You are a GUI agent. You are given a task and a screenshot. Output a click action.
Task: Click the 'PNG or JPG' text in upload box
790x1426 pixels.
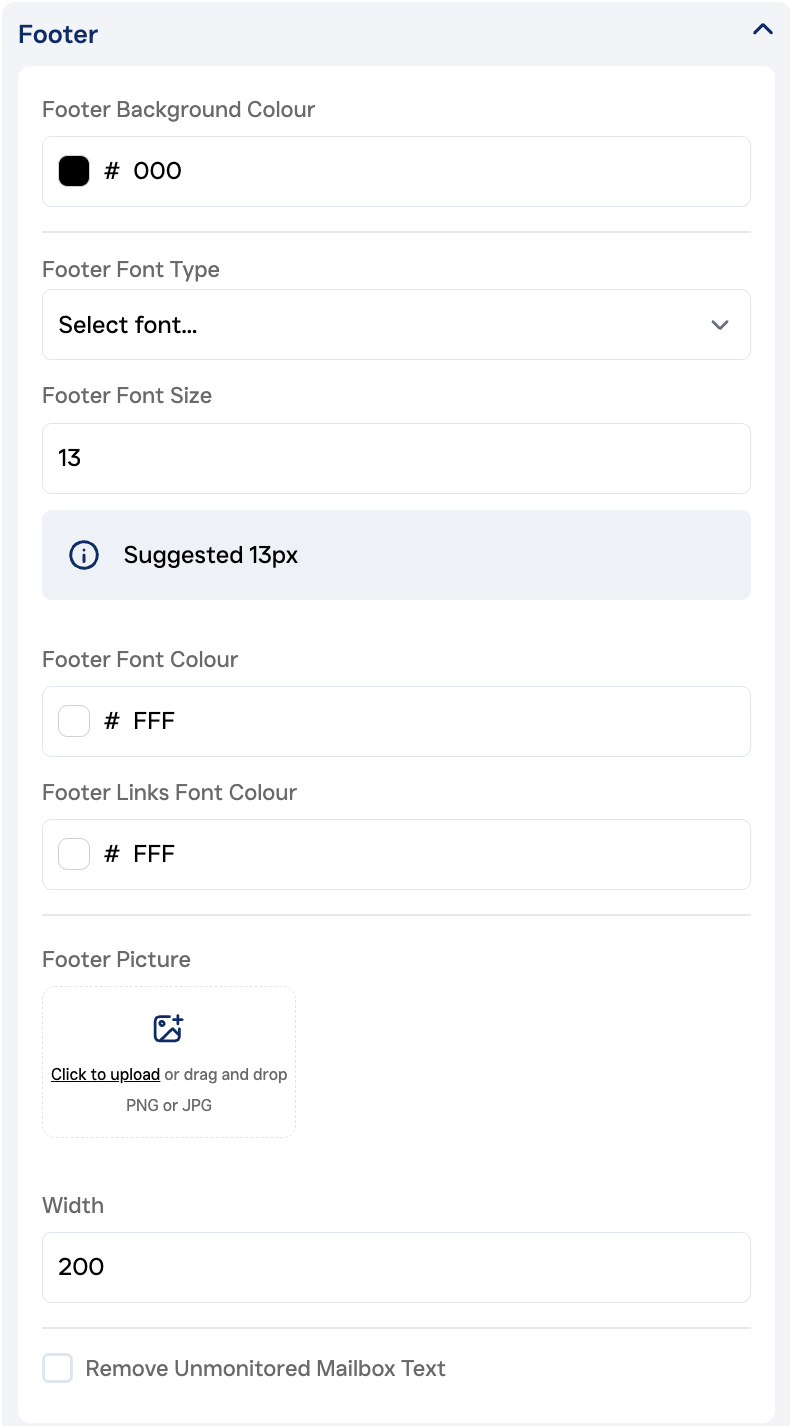[x=168, y=1105]
